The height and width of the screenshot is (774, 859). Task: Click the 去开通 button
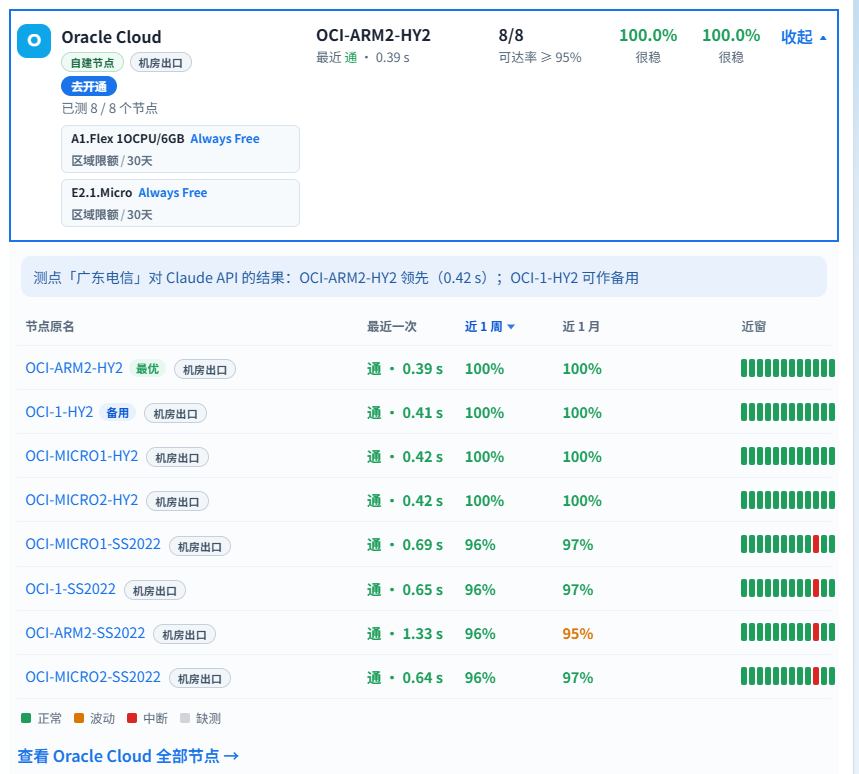[x=89, y=87]
